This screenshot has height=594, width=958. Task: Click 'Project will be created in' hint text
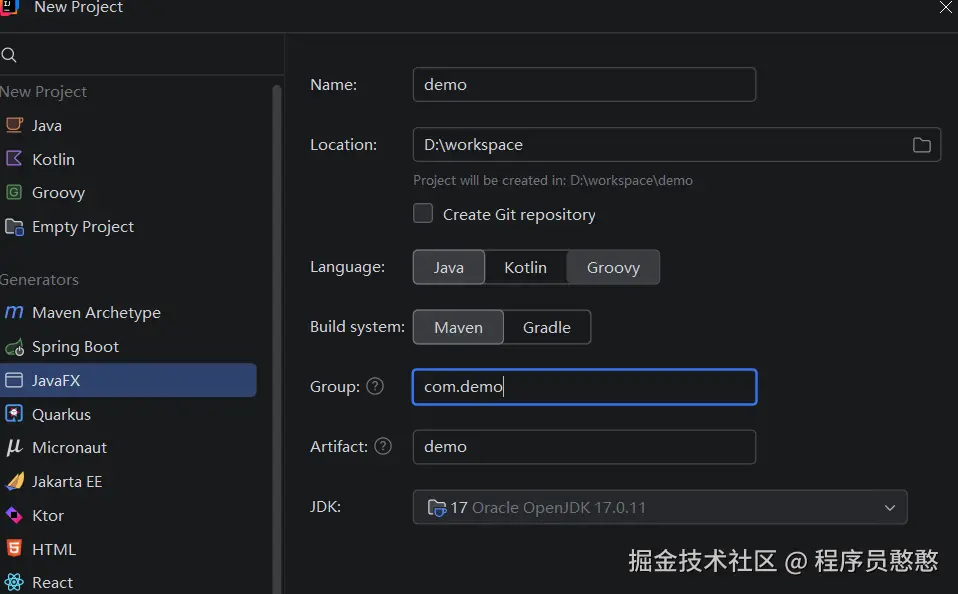click(552, 180)
